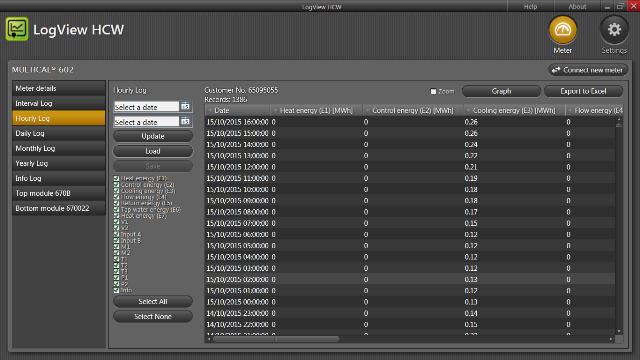Click the LogView HCW logo icon

tap(17, 29)
